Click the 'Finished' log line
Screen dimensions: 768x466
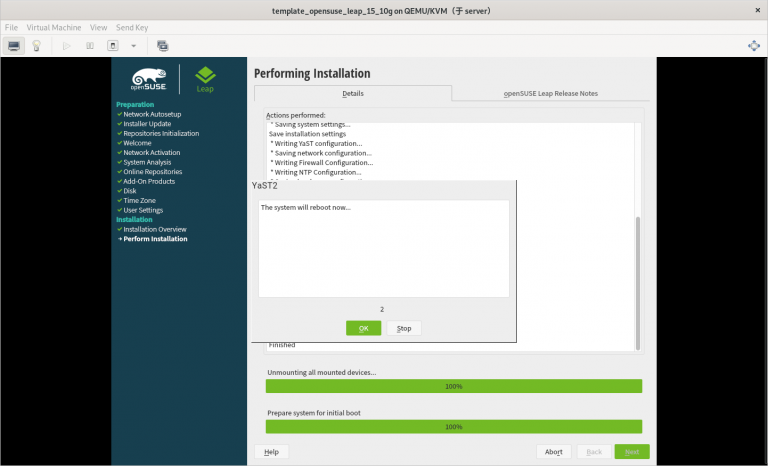pos(282,345)
